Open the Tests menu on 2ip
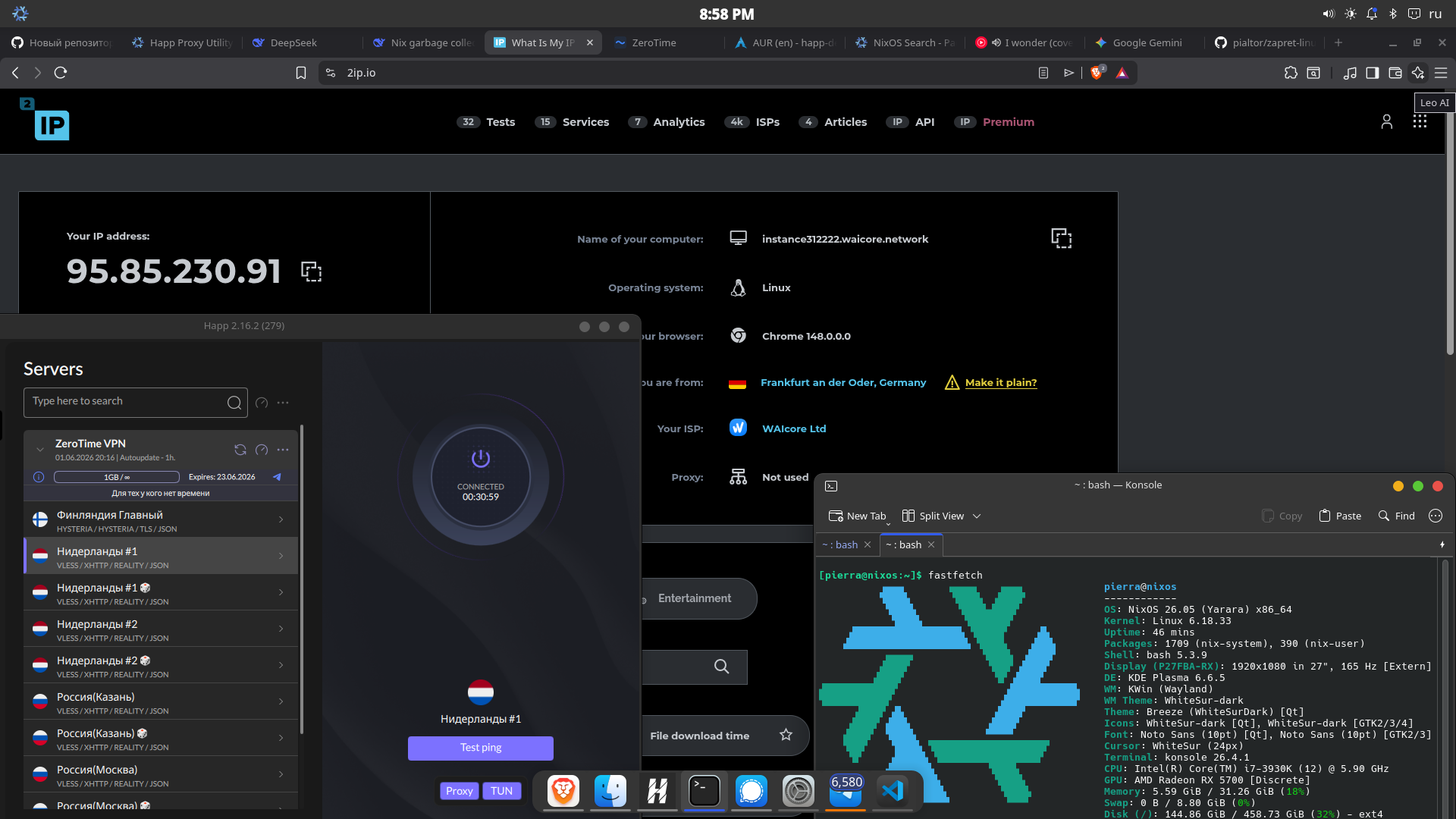 coord(486,122)
